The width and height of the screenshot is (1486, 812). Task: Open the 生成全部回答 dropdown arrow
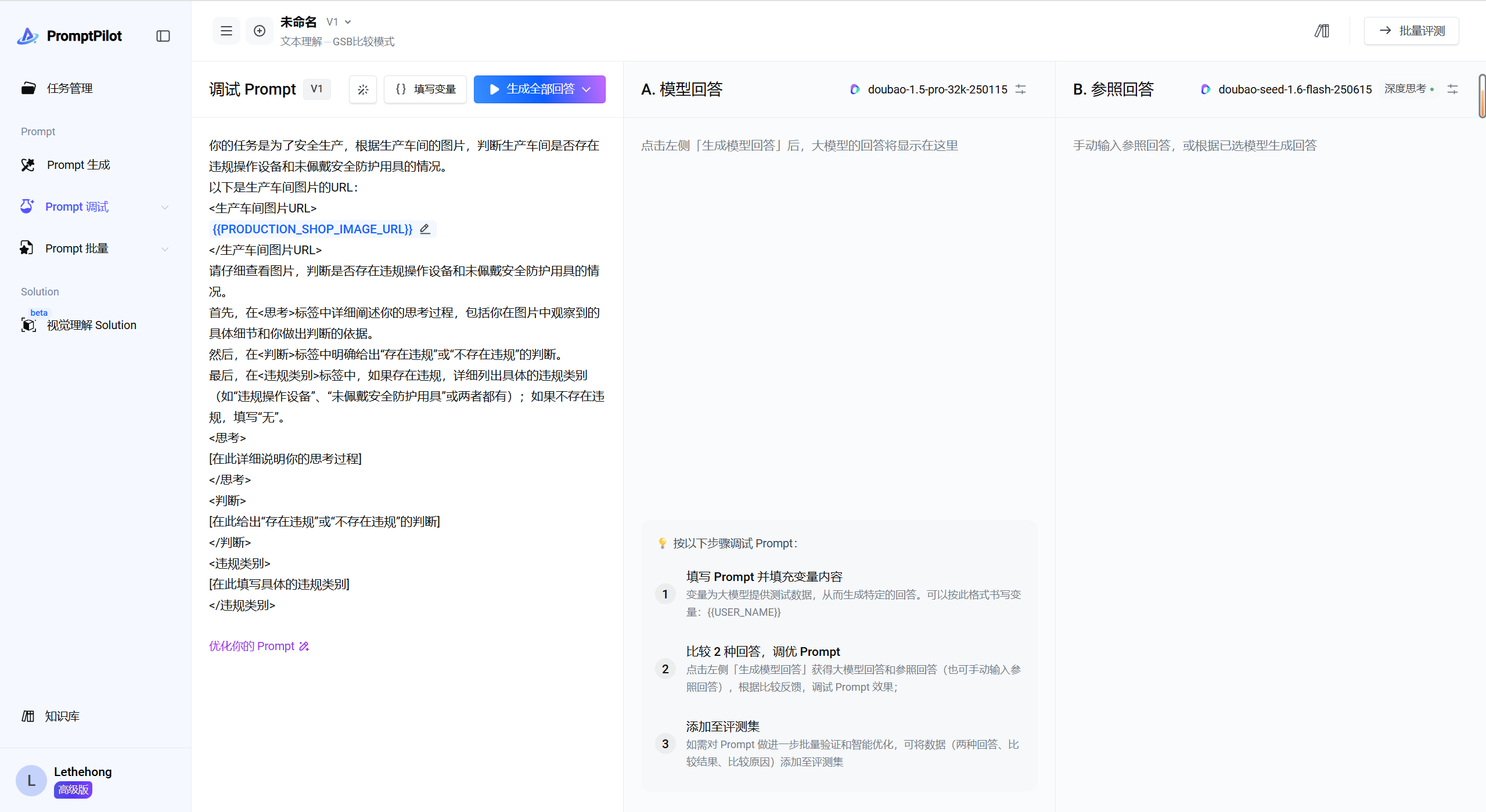[x=587, y=89]
